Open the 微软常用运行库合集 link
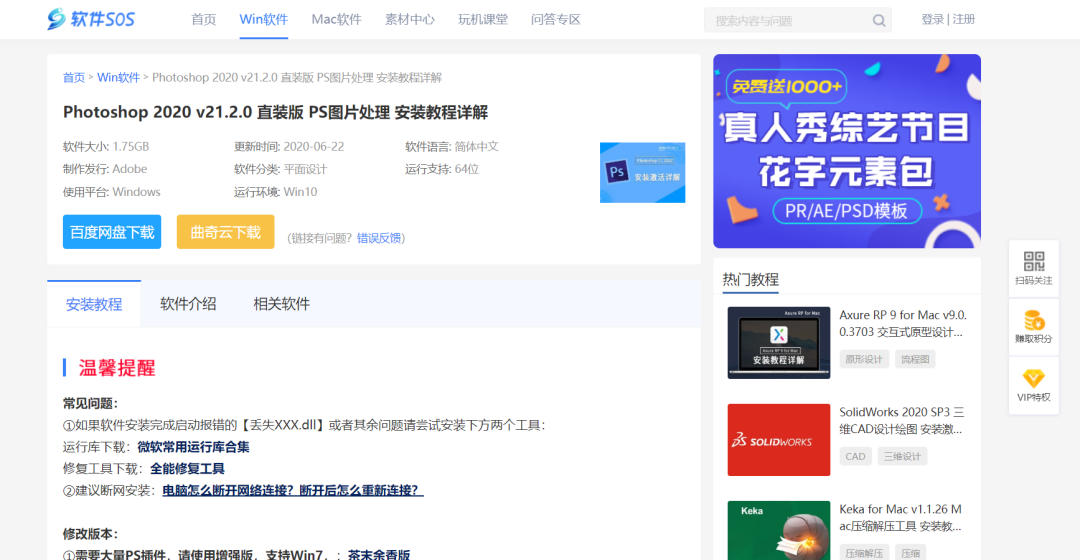 (x=193, y=447)
